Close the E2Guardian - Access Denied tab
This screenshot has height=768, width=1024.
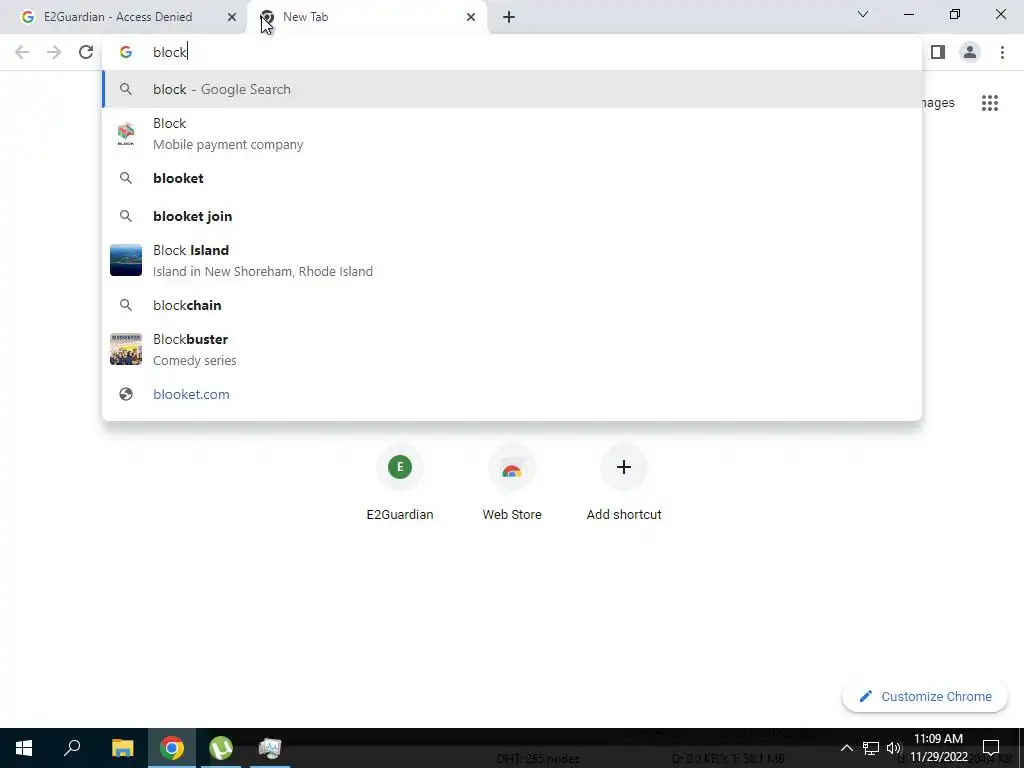(x=231, y=17)
